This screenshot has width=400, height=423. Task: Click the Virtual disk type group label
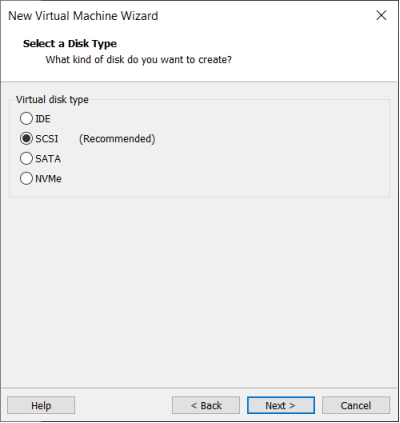[x=52, y=100]
